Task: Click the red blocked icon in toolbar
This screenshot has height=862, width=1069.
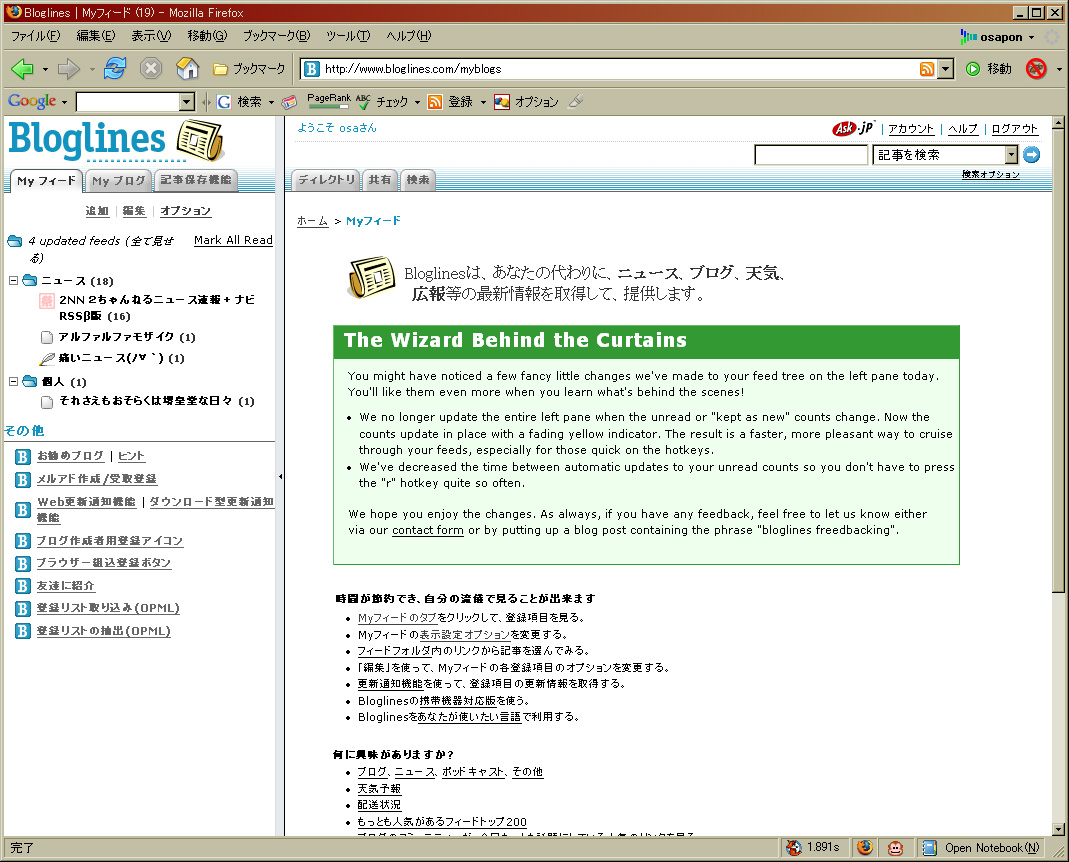Action: click(1036, 69)
